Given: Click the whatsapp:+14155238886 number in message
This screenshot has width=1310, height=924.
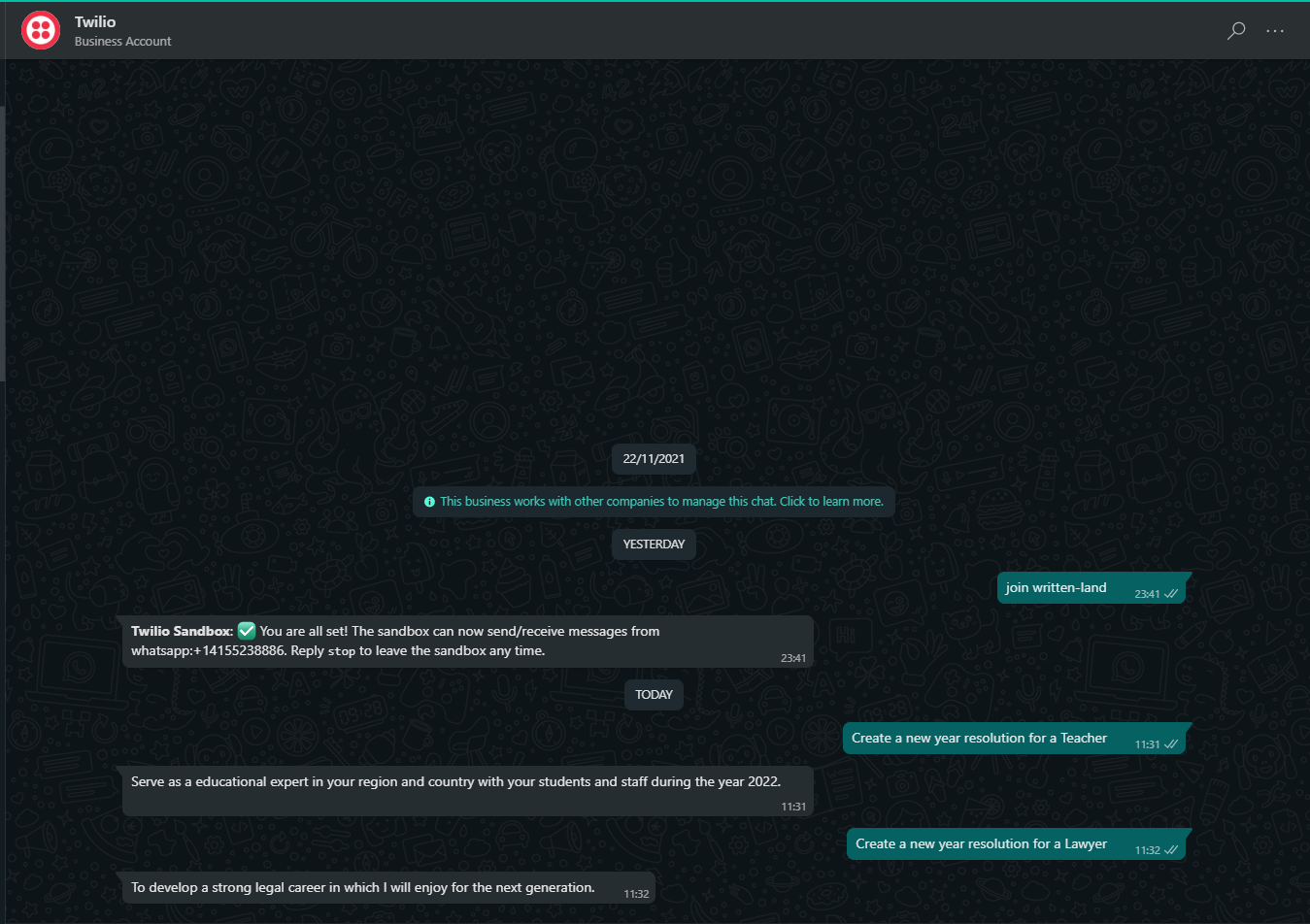Looking at the screenshot, I should [x=208, y=650].
